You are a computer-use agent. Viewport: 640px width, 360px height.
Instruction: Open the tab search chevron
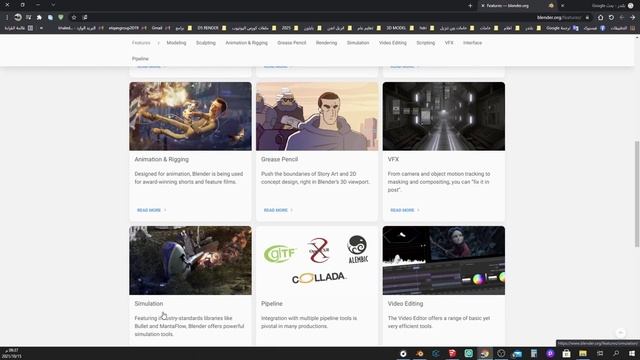click(x=53, y=5)
